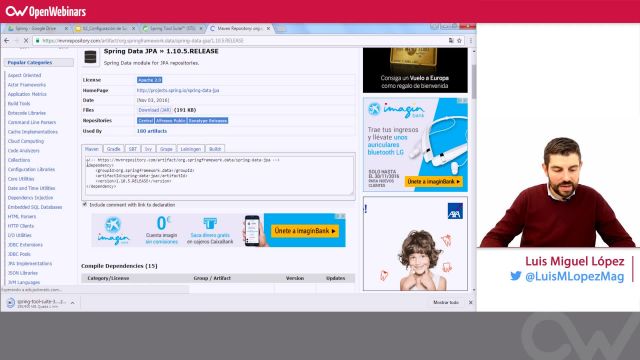Click the download file icon in shelf
The image size is (640, 360).
[x=11, y=302]
